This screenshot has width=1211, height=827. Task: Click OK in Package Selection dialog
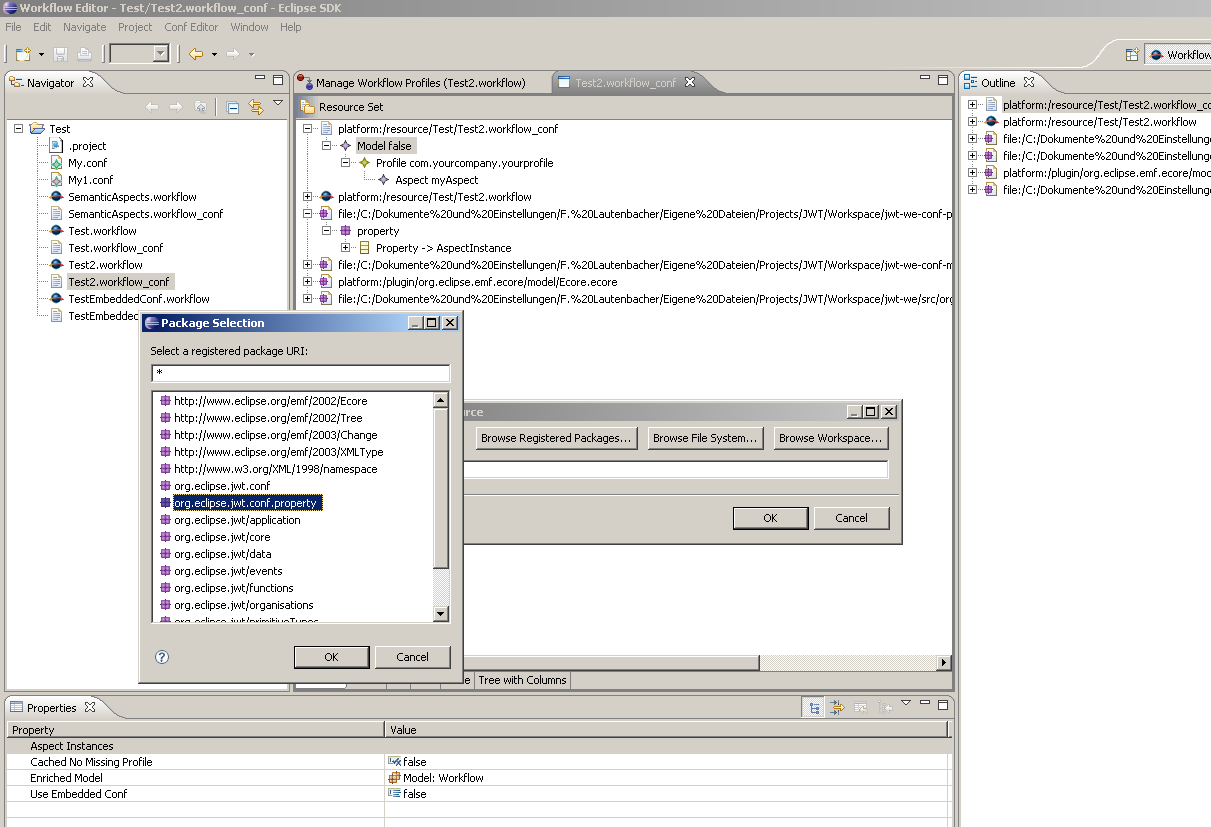pos(332,657)
